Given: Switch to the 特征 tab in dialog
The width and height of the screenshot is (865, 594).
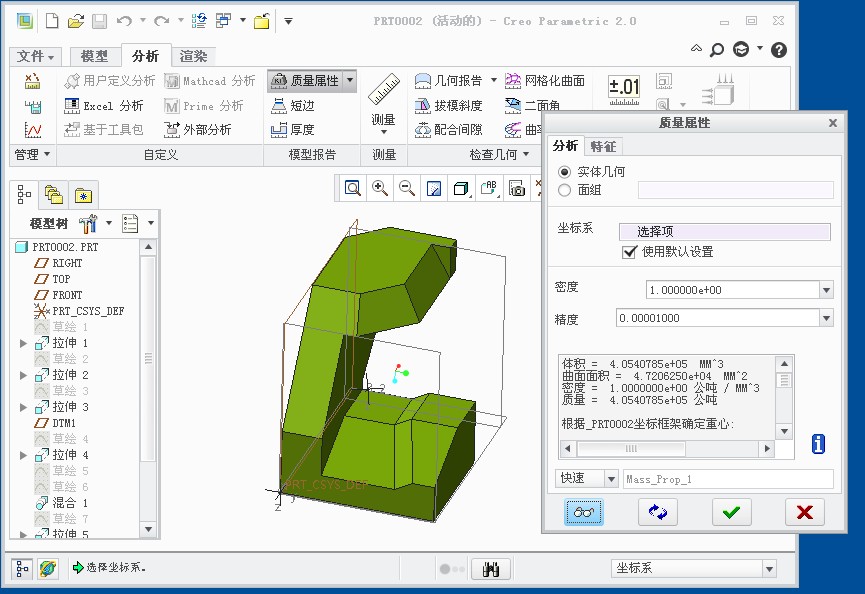Looking at the screenshot, I should 603,146.
